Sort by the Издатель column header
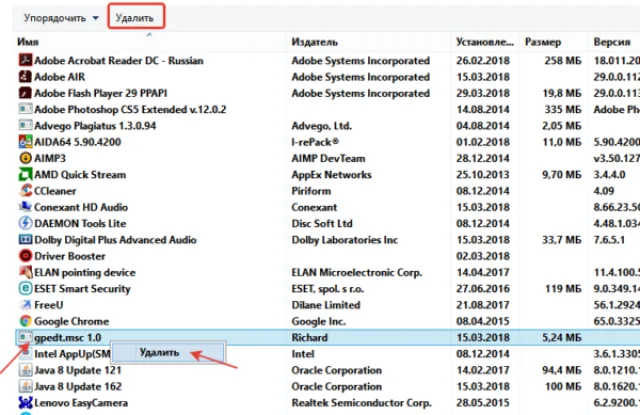Image resolution: width=640 pixels, height=415 pixels. [314, 42]
